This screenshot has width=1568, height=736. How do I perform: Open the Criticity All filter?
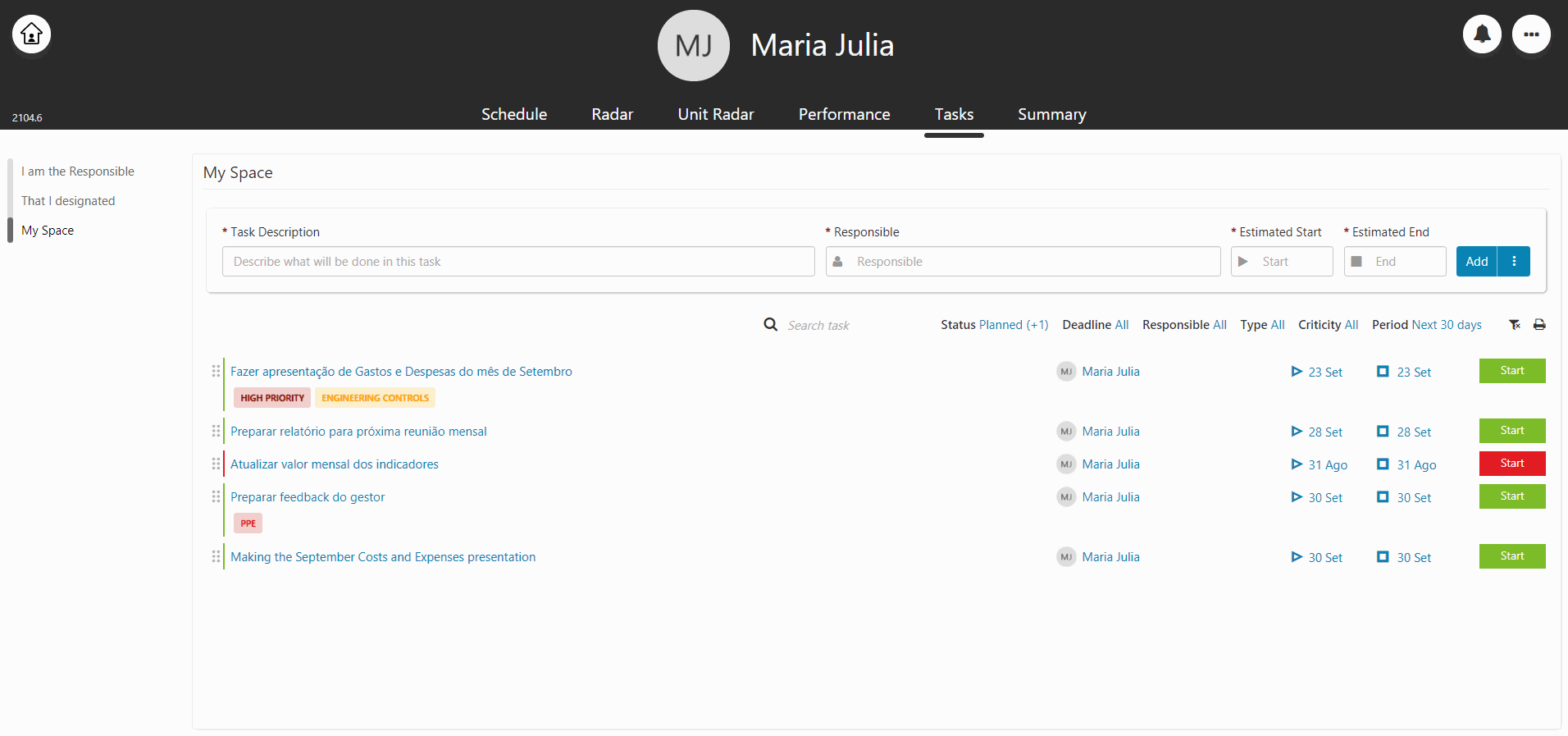tap(1328, 325)
